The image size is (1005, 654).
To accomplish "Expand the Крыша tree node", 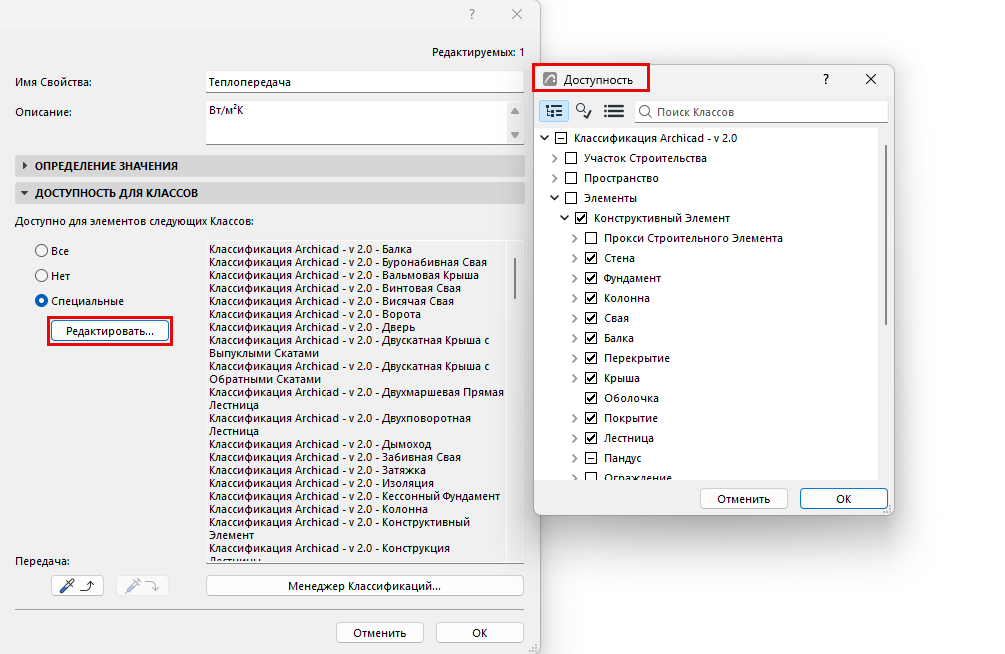I will 575,378.
